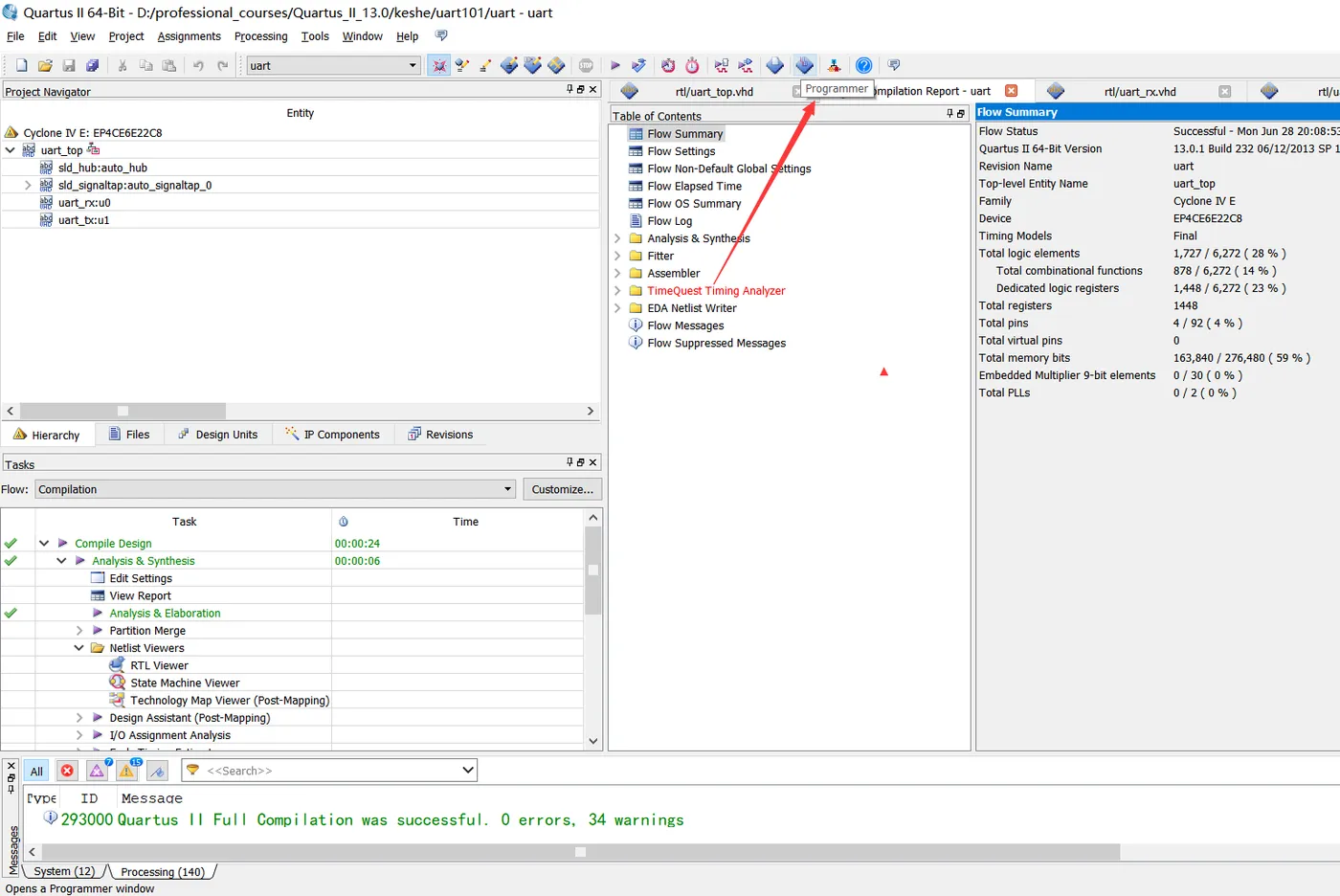
Task: Click the View Report task
Action: click(x=140, y=595)
